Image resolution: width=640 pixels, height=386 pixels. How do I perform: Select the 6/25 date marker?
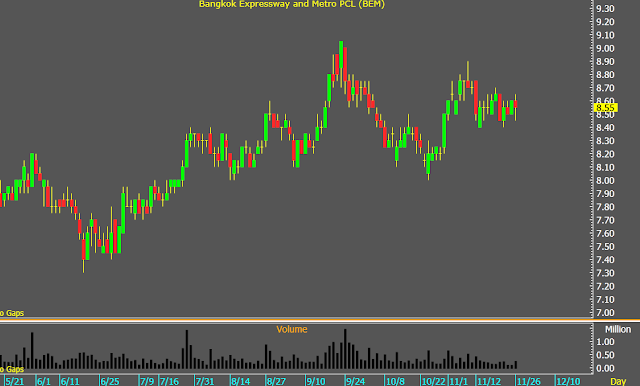pyautogui.click(x=110, y=382)
